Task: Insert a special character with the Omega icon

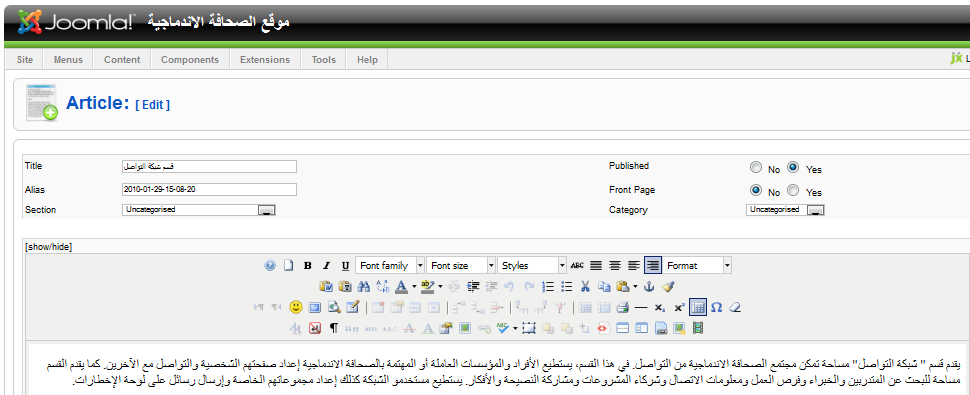Action: [716, 307]
